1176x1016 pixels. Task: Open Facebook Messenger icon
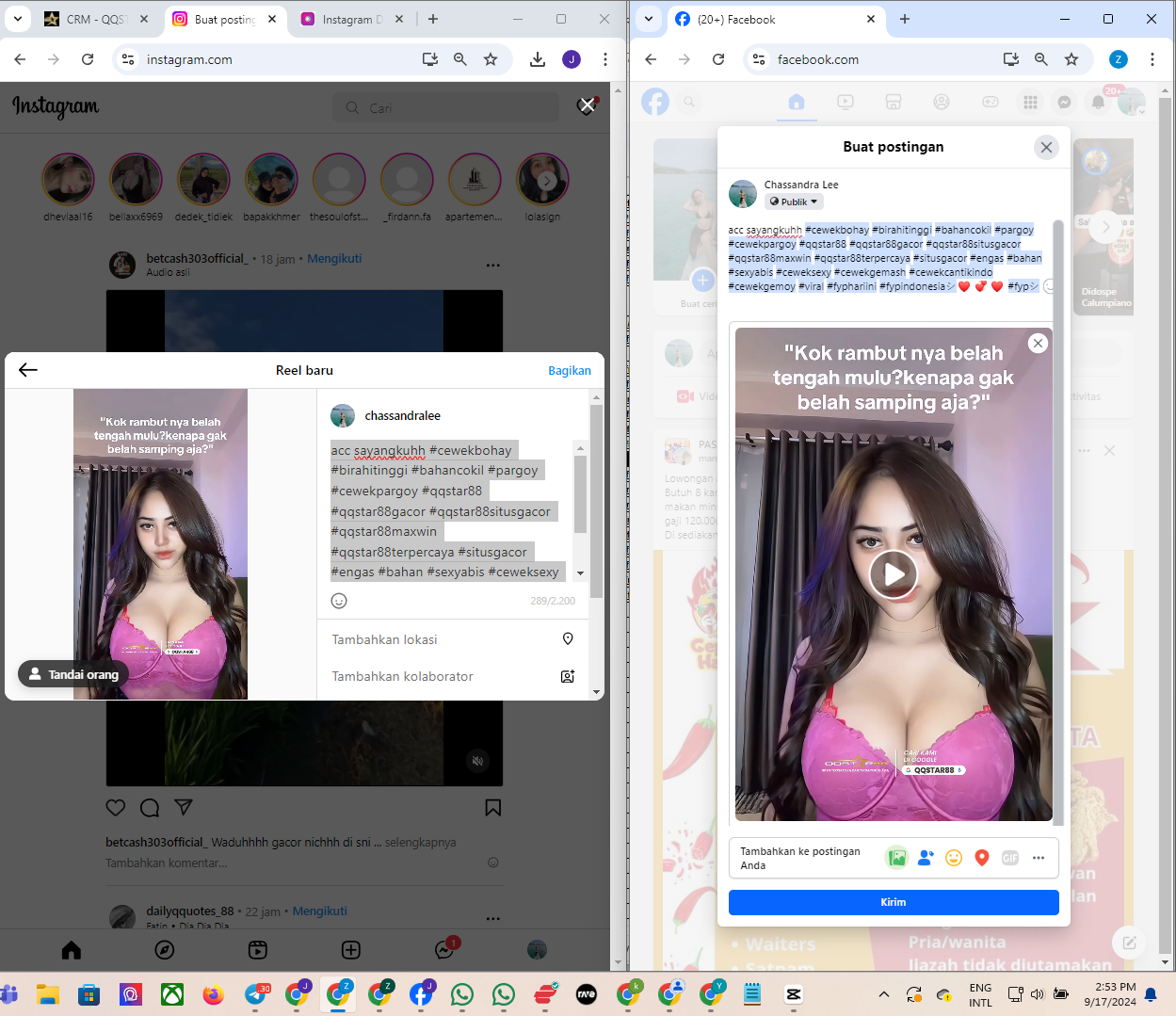point(1064,102)
